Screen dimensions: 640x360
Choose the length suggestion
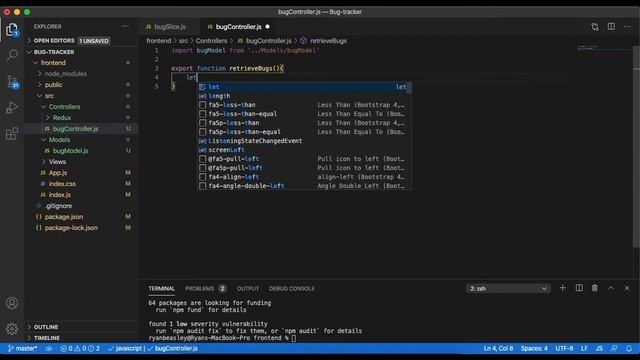point(304,96)
